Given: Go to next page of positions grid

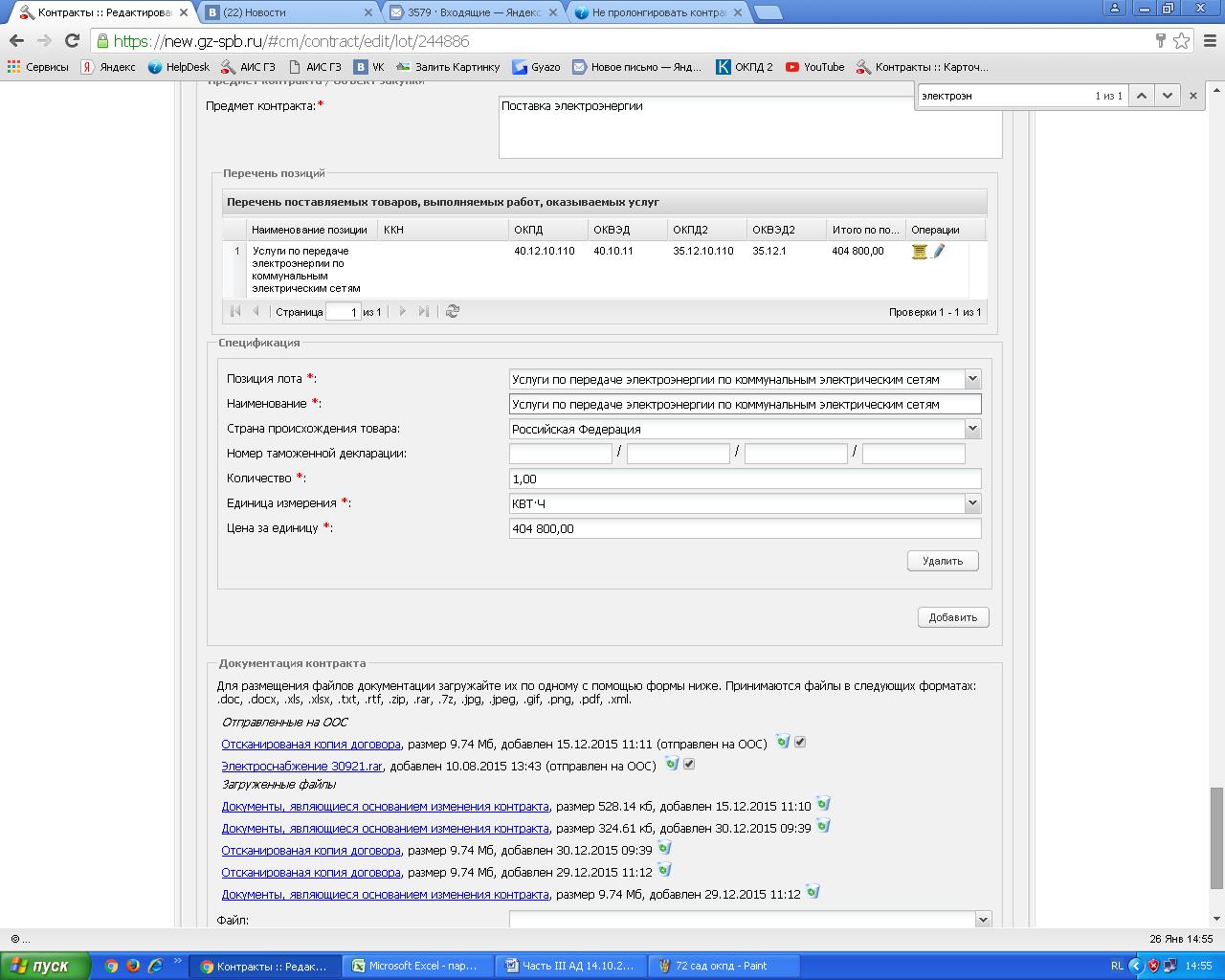Looking at the screenshot, I should click(402, 311).
